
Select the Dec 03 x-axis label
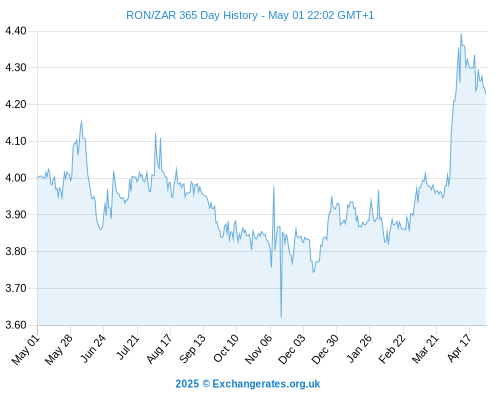(x=292, y=349)
